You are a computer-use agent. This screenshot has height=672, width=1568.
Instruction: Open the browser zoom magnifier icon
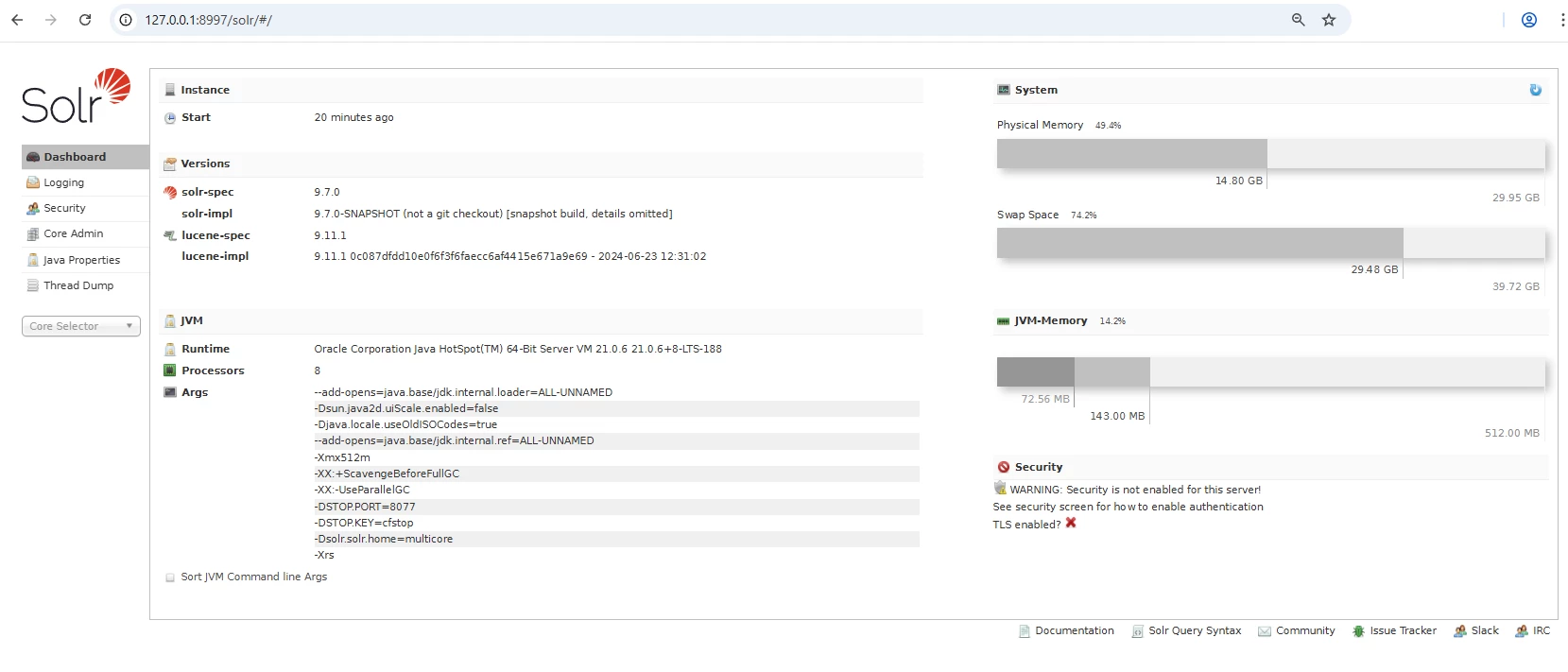point(1298,20)
